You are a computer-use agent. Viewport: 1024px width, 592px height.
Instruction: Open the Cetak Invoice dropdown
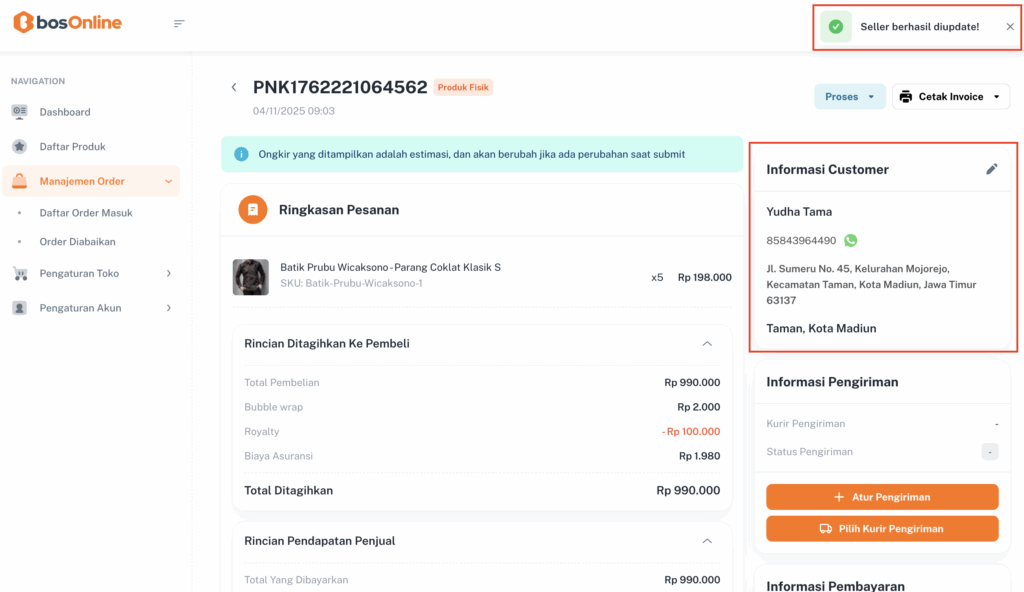(950, 97)
